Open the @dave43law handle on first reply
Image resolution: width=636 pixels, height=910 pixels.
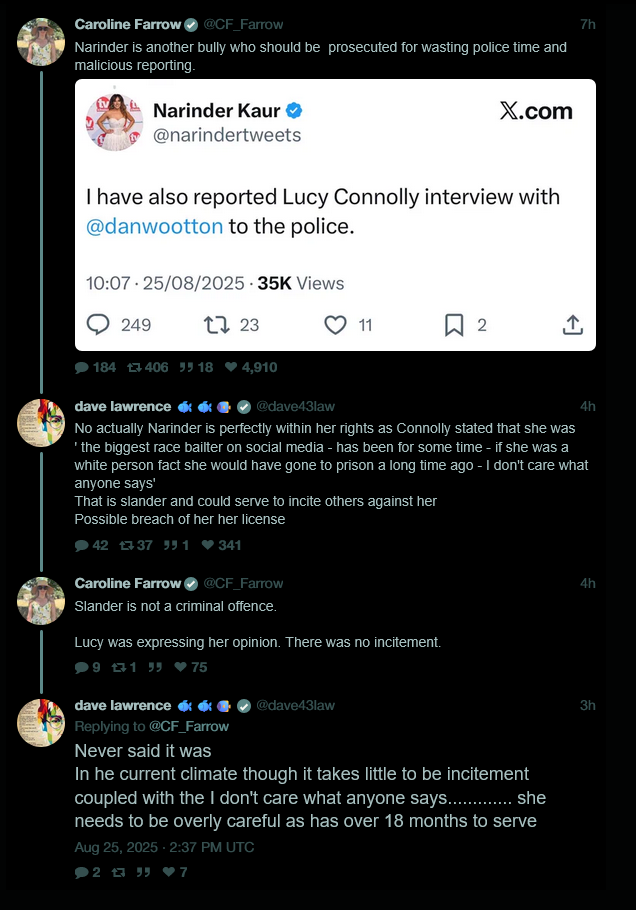tap(295, 406)
